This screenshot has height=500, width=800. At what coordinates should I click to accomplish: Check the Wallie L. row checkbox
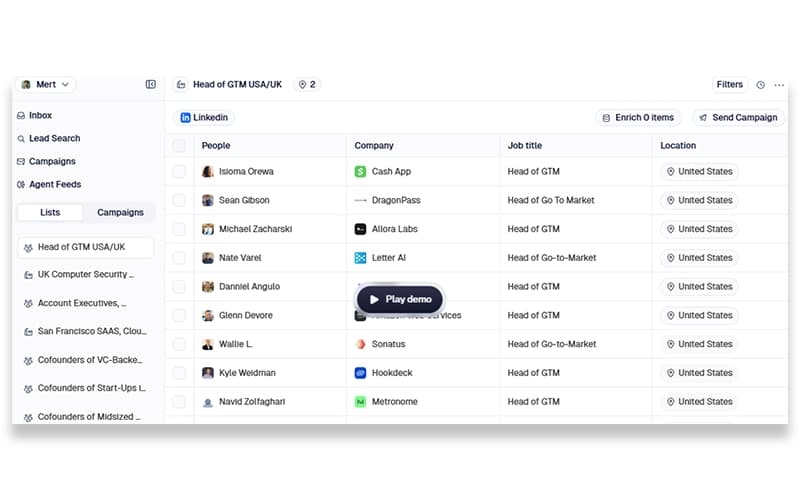click(179, 344)
